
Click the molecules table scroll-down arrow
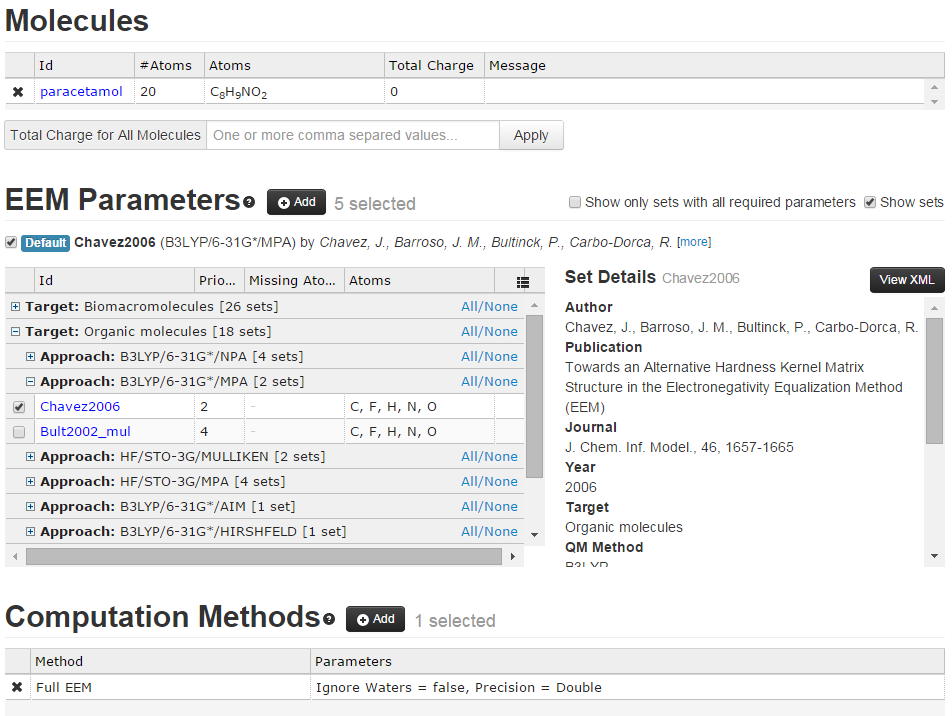coord(934,102)
